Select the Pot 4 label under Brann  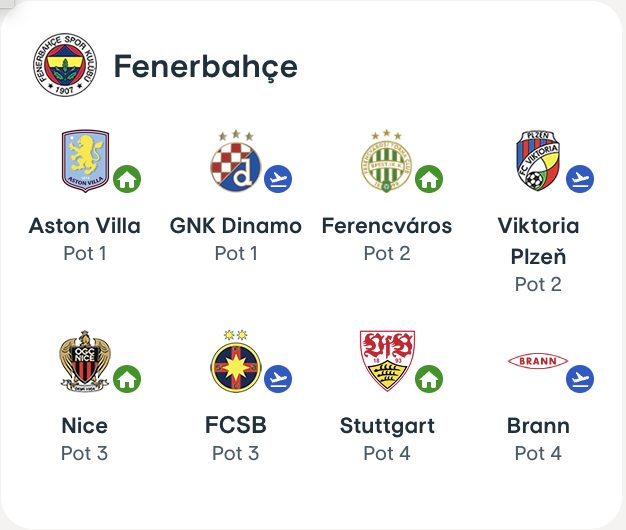point(538,454)
